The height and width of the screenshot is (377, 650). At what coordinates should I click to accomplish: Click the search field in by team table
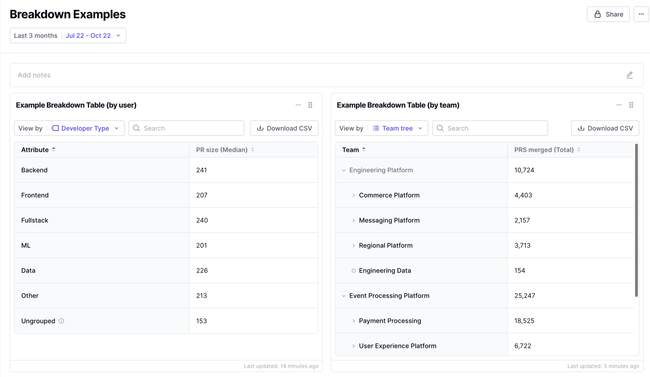coord(490,128)
